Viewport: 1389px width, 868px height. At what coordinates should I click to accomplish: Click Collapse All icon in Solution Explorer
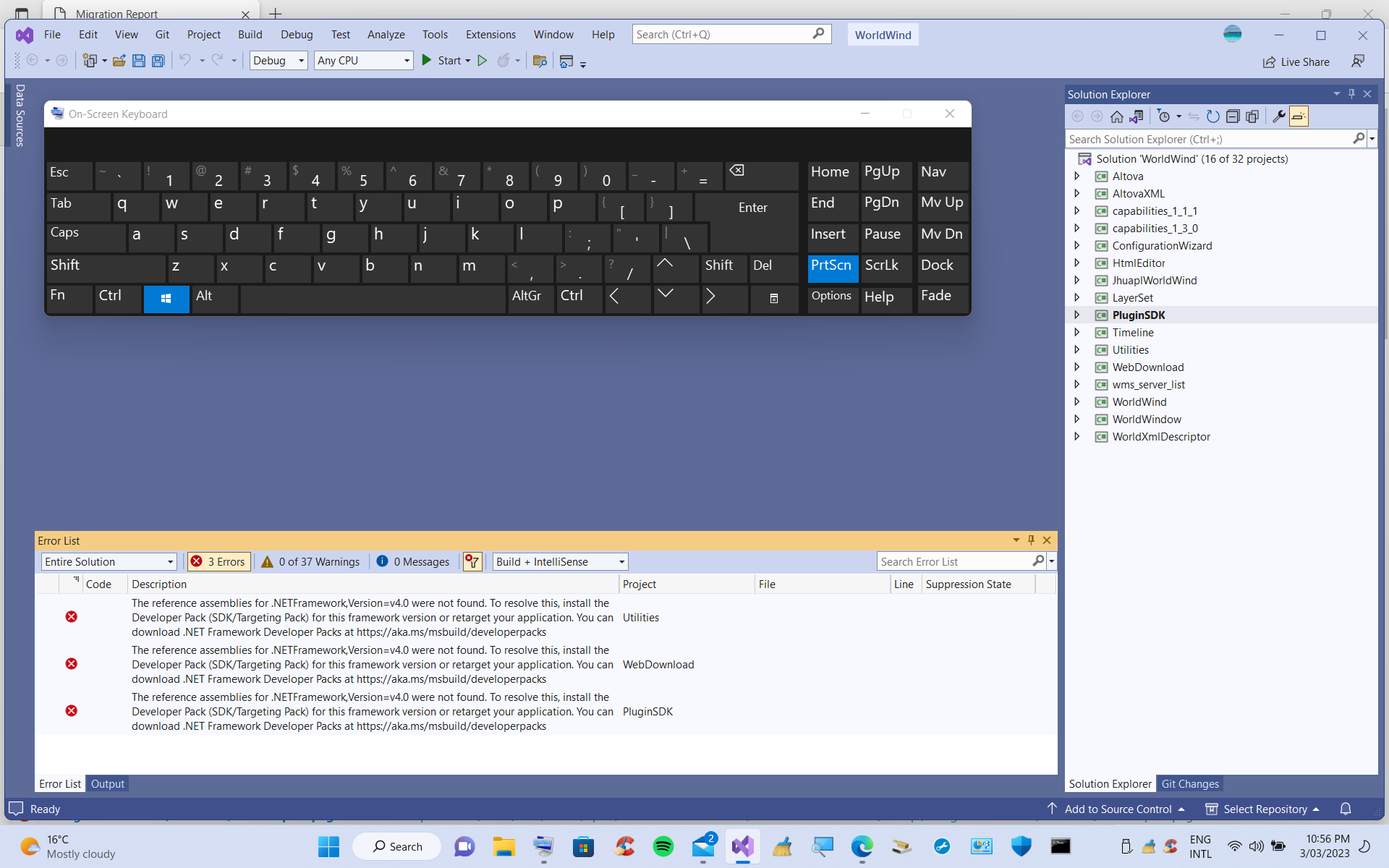click(x=1233, y=116)
